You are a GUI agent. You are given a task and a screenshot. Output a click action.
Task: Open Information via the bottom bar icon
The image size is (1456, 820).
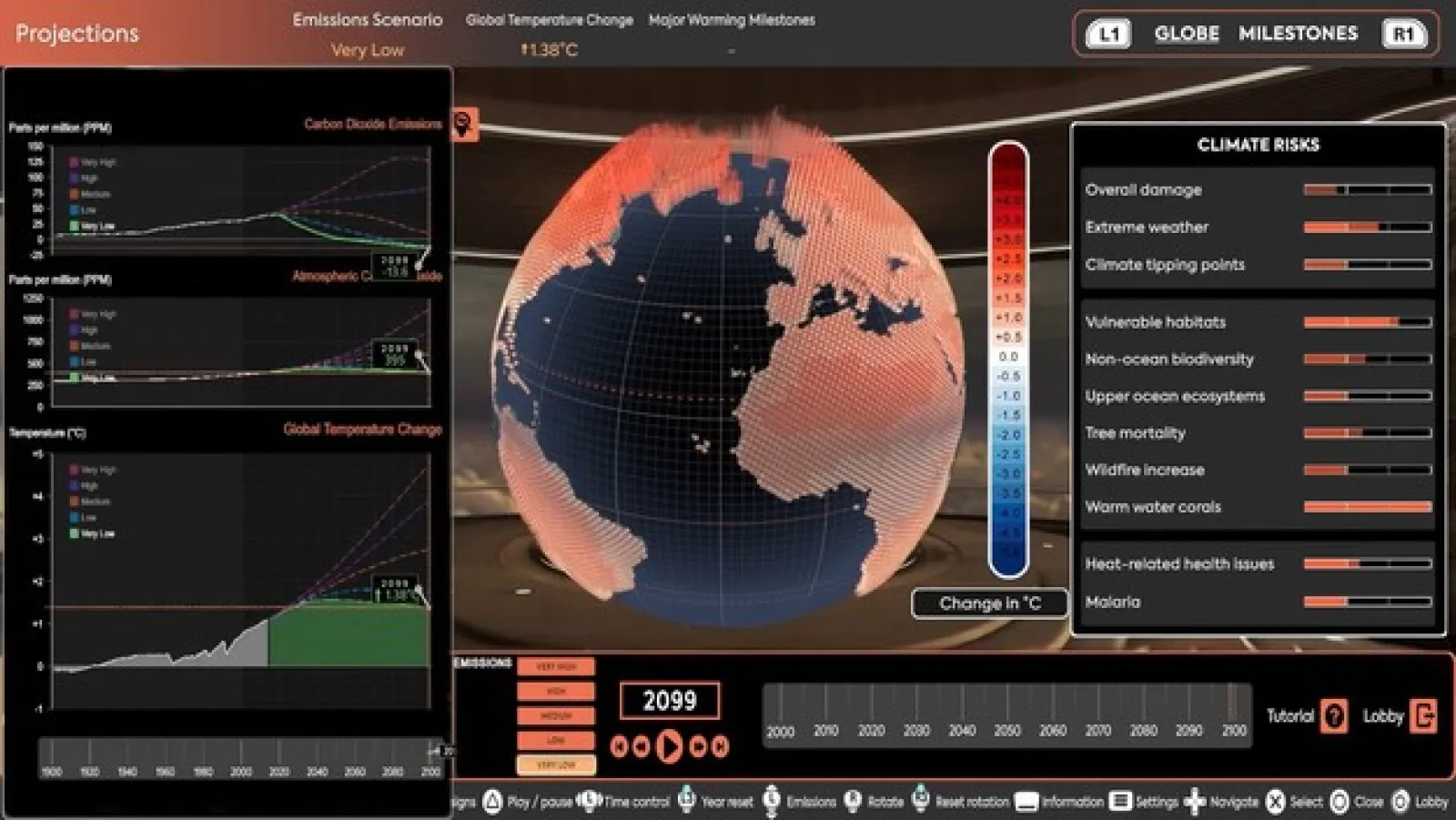1028,802
